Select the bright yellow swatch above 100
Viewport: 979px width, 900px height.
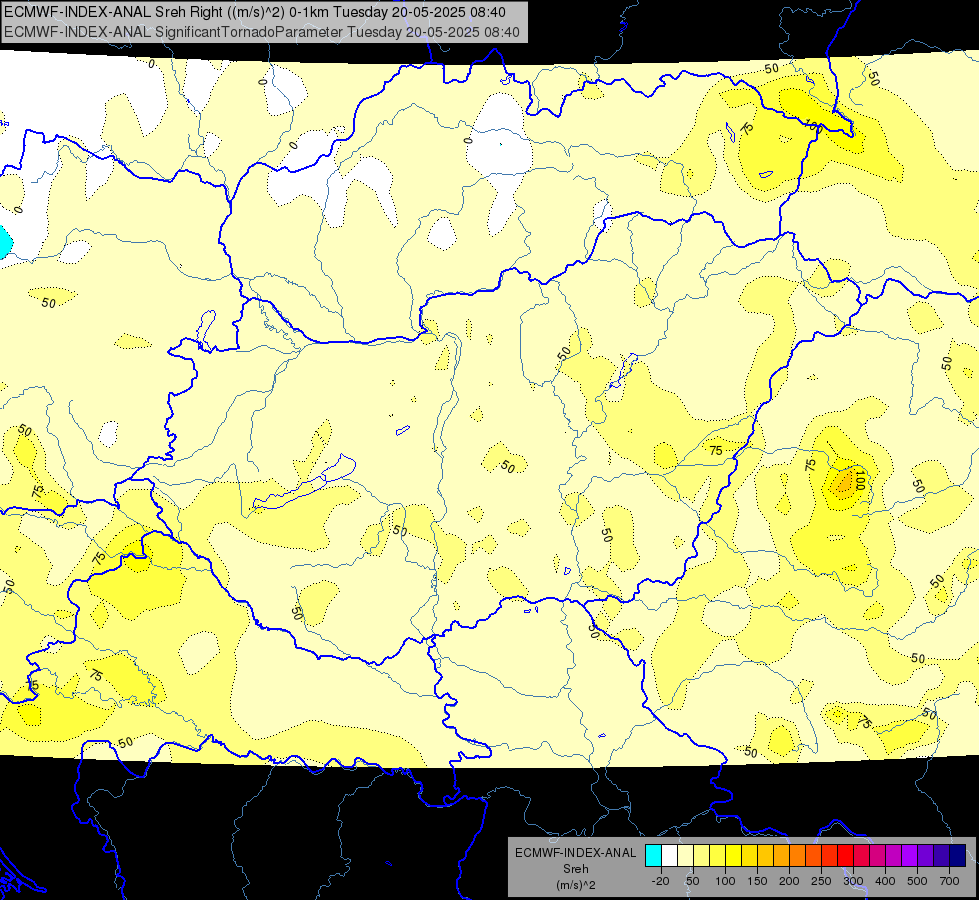coord(734,855)
